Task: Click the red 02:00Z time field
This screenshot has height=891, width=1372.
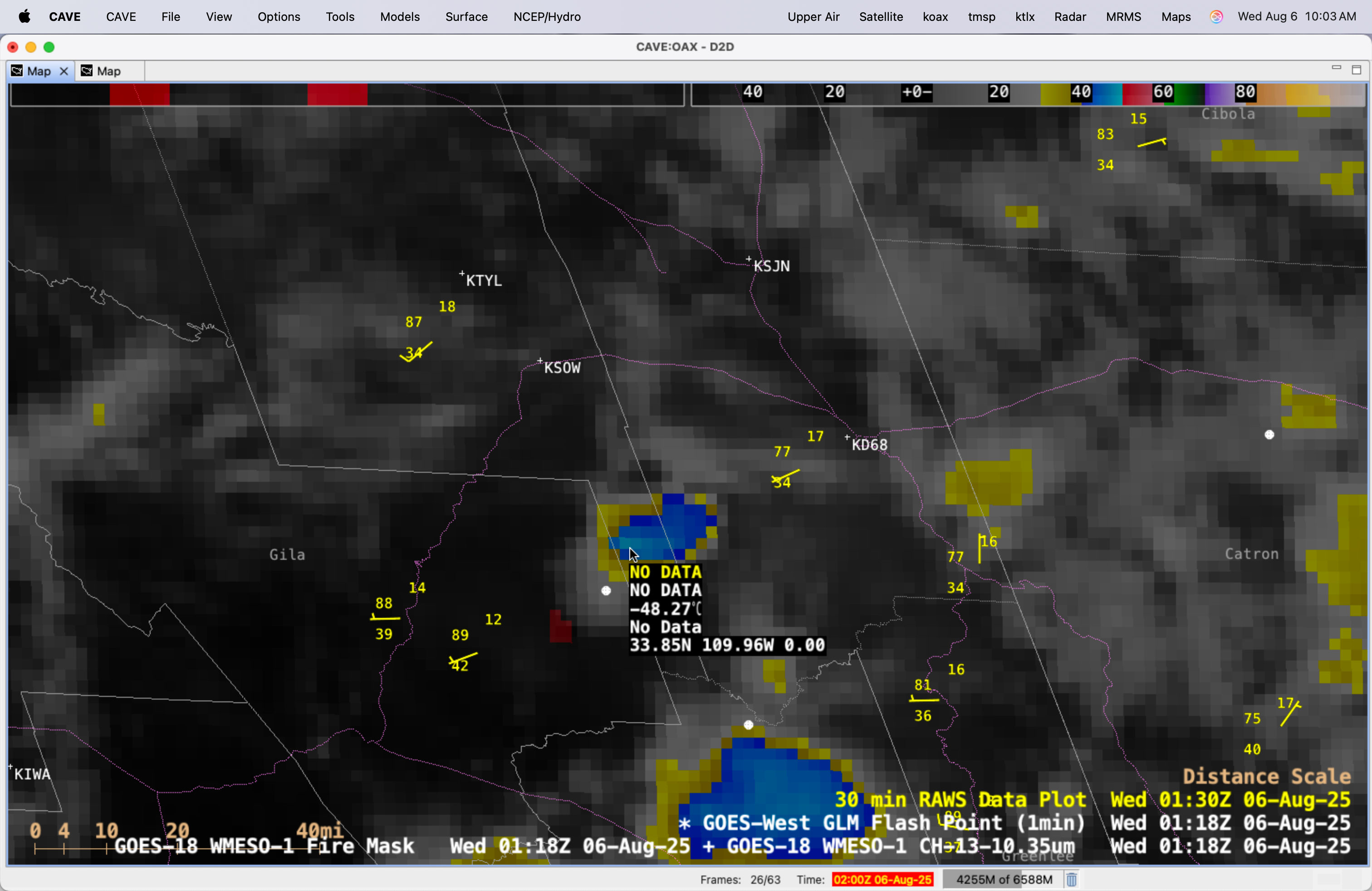Action: tap(882, 880)
